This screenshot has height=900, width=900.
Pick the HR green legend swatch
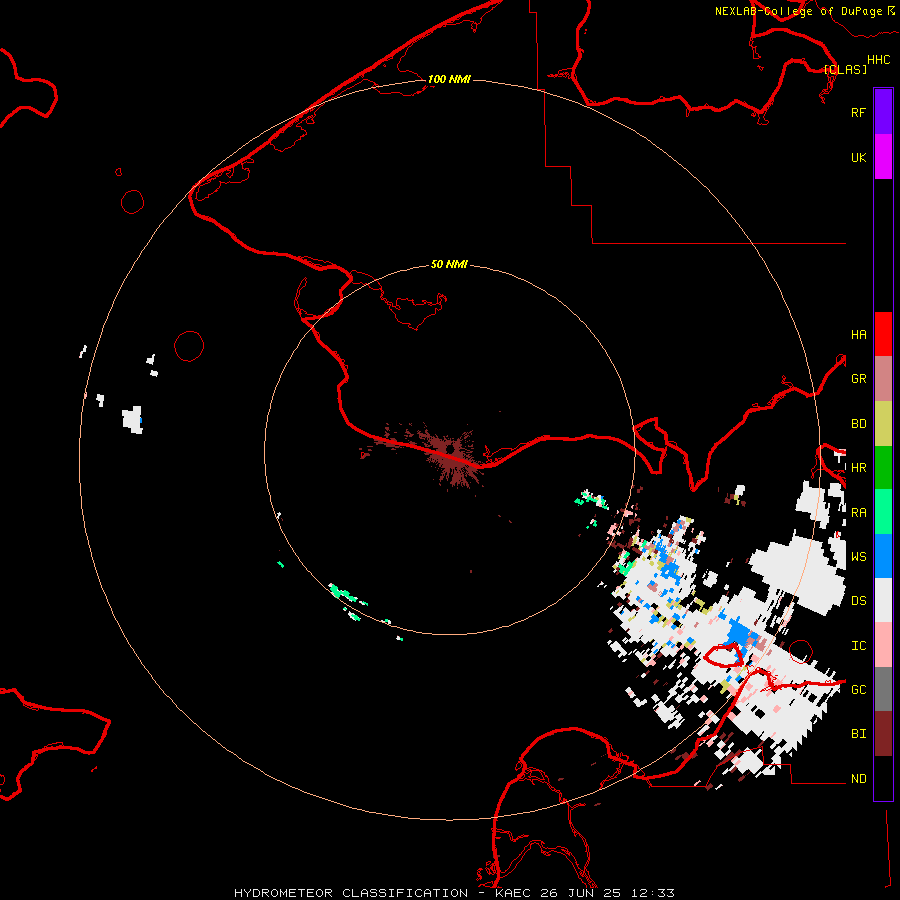click(x=883, y=468)
